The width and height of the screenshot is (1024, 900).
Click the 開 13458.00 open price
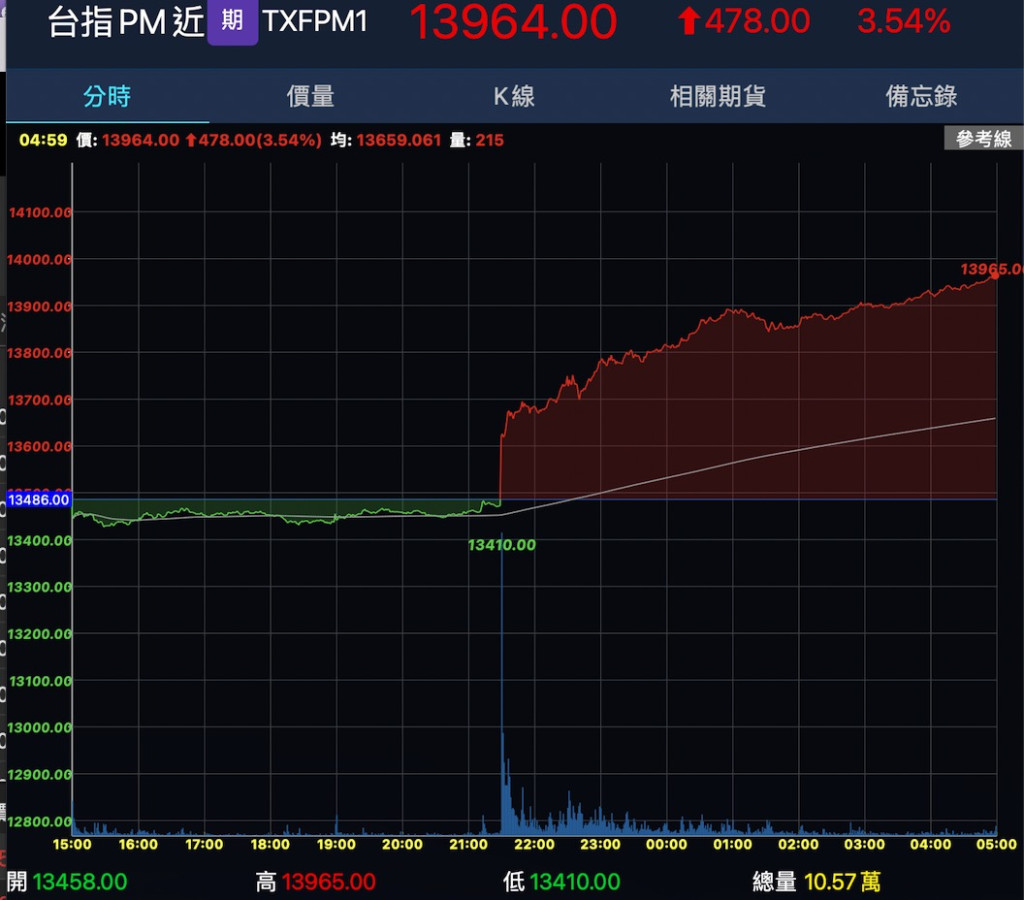pyautogui.click(x=67, y=882)
